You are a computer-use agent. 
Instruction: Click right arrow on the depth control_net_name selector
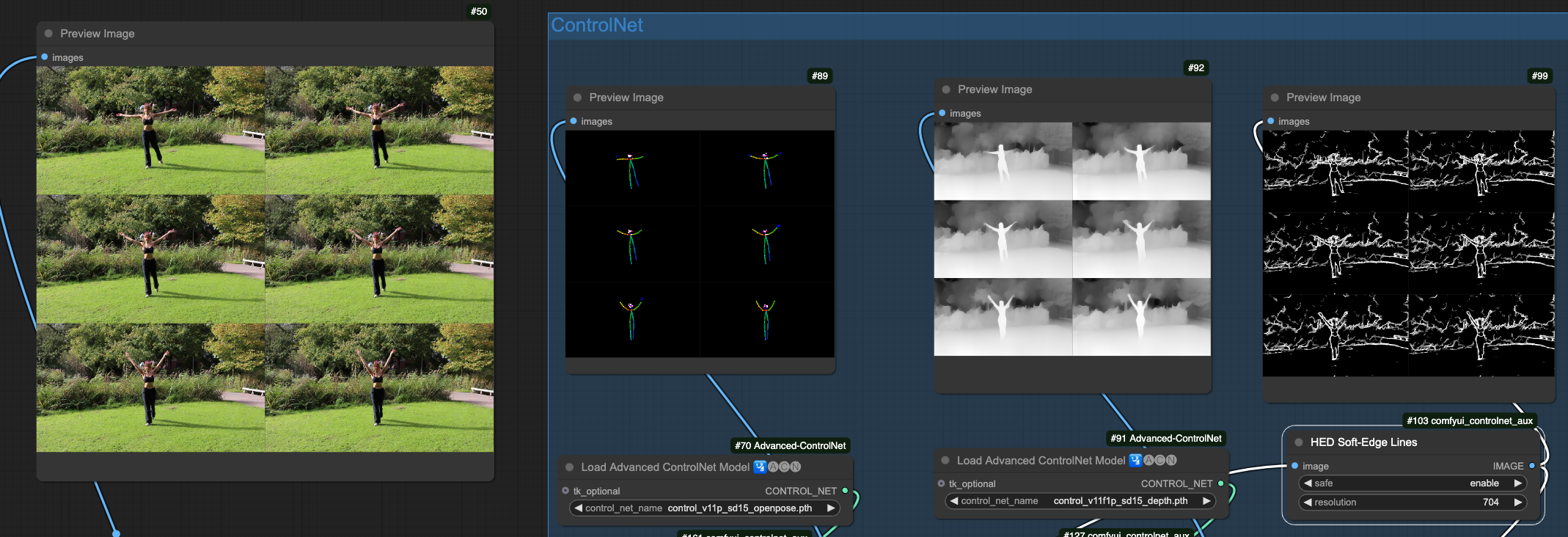coord(1206,501)
